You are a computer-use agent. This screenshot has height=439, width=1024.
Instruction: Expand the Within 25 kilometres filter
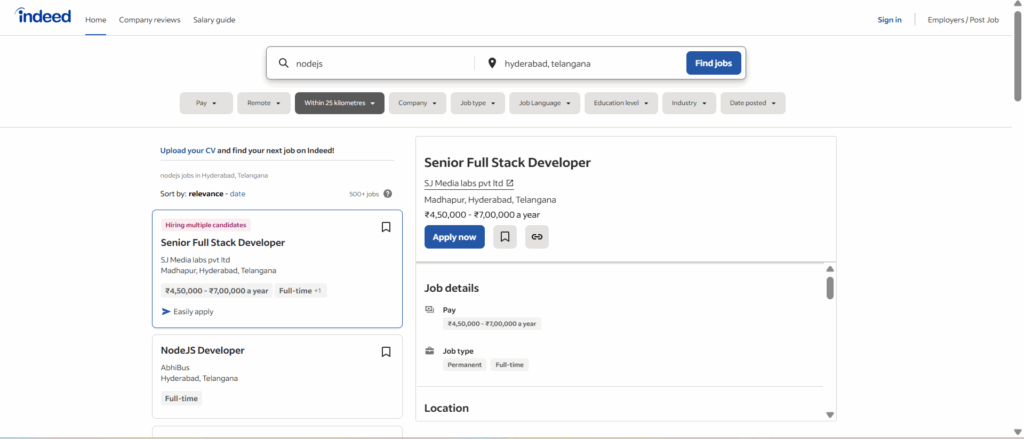click(340, 103)
